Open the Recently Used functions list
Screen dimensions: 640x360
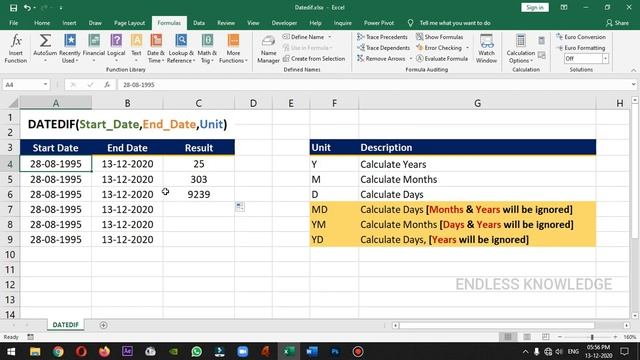coord(70,49)
